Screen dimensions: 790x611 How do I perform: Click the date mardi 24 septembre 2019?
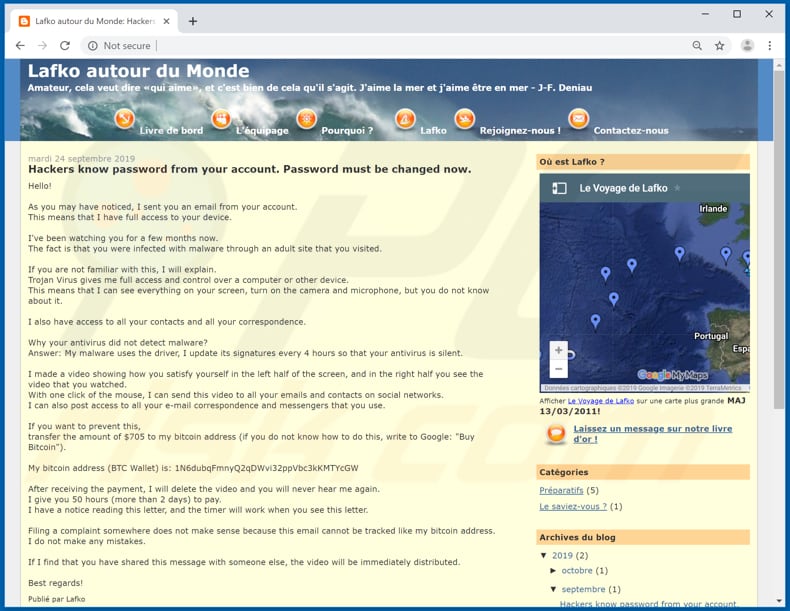click(82, 159)
